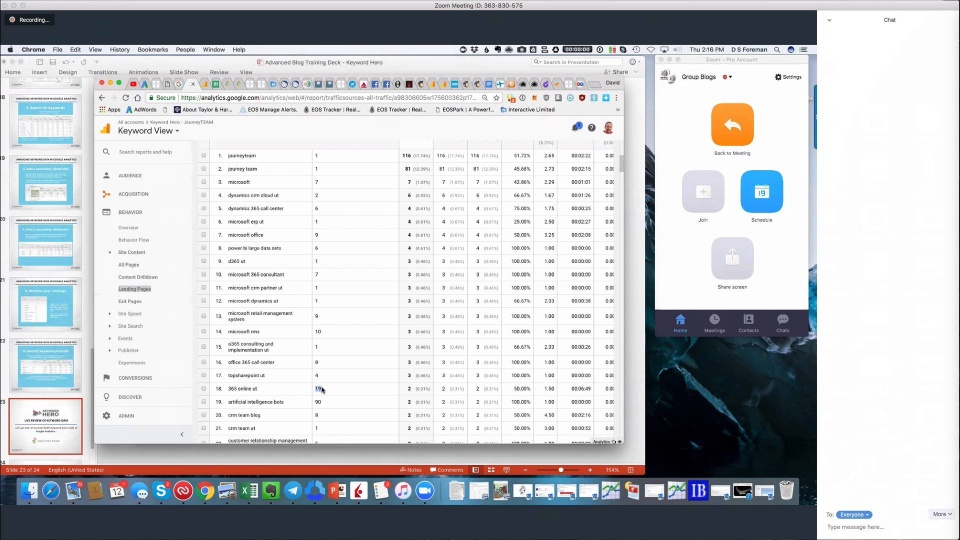Adjust the PowerPoint zoom slider

coord(560,470)
